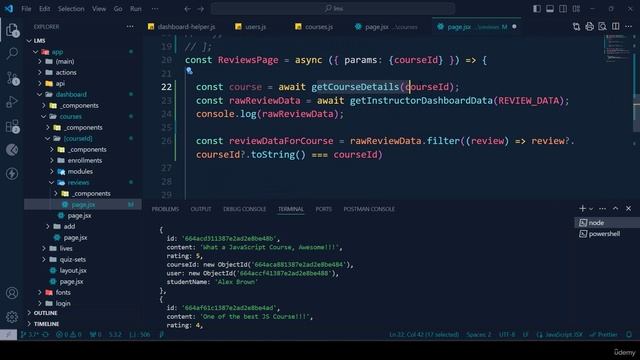640x360 pixels.
Task: Open the Selection menu
Action: point(71,9)
